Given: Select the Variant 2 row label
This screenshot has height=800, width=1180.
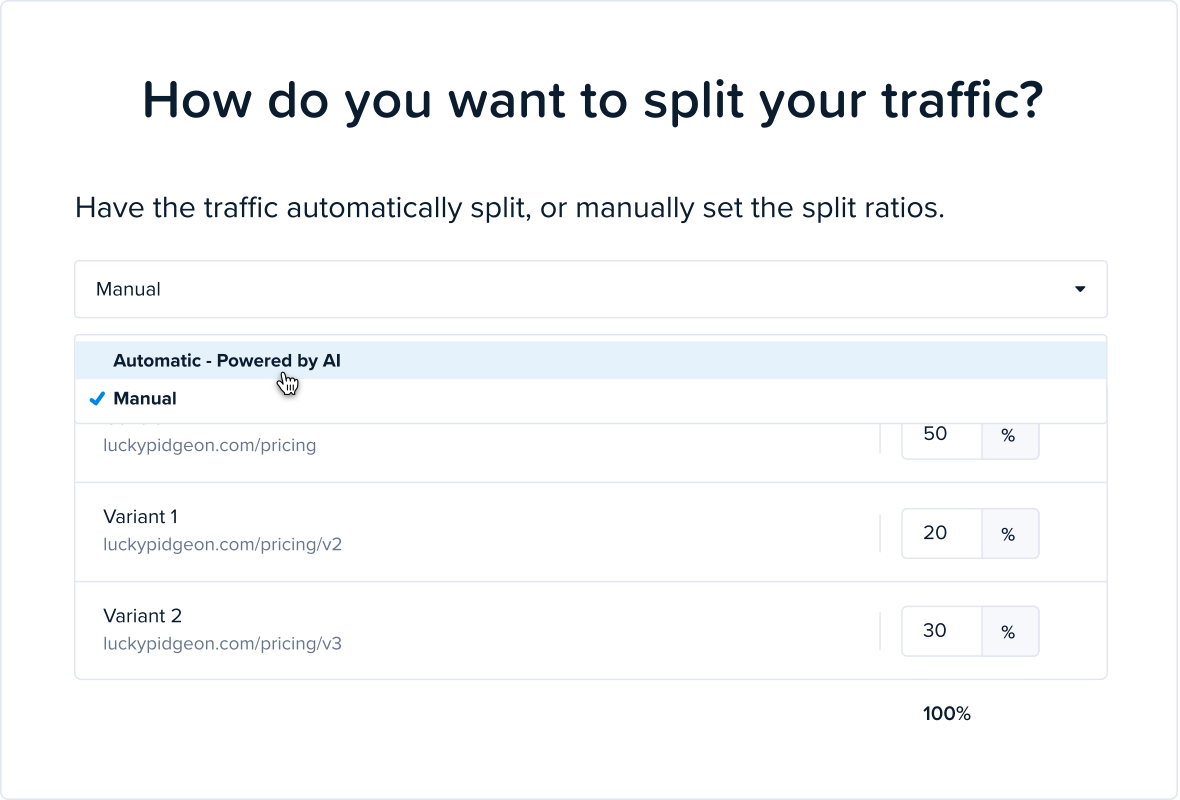Looking at the screenshot, I should pos(142,616).
